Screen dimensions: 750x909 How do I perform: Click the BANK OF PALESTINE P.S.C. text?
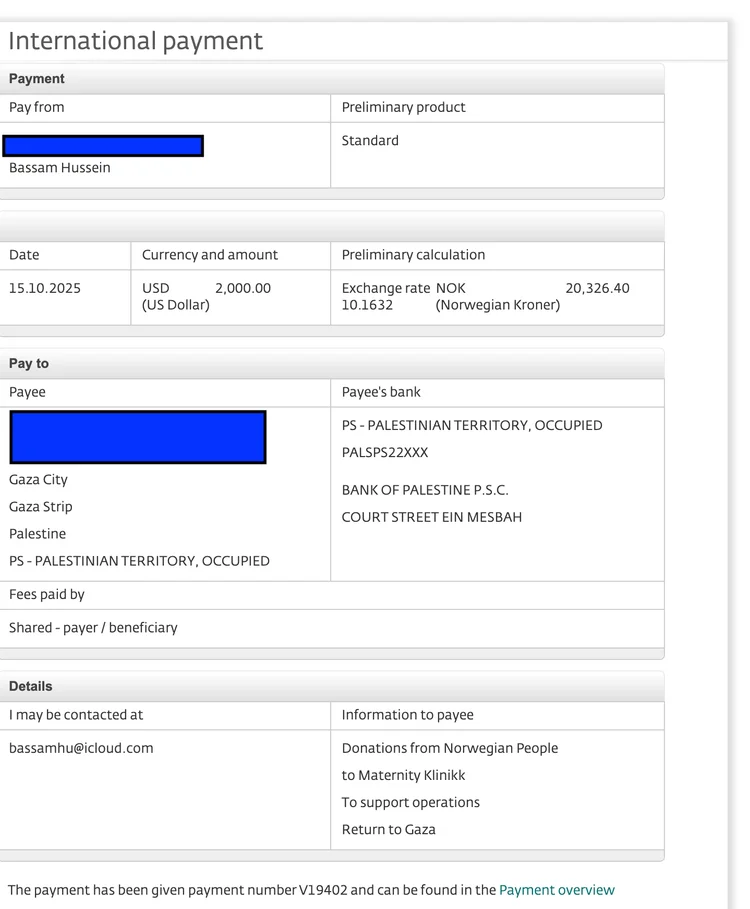coord(425,490)
